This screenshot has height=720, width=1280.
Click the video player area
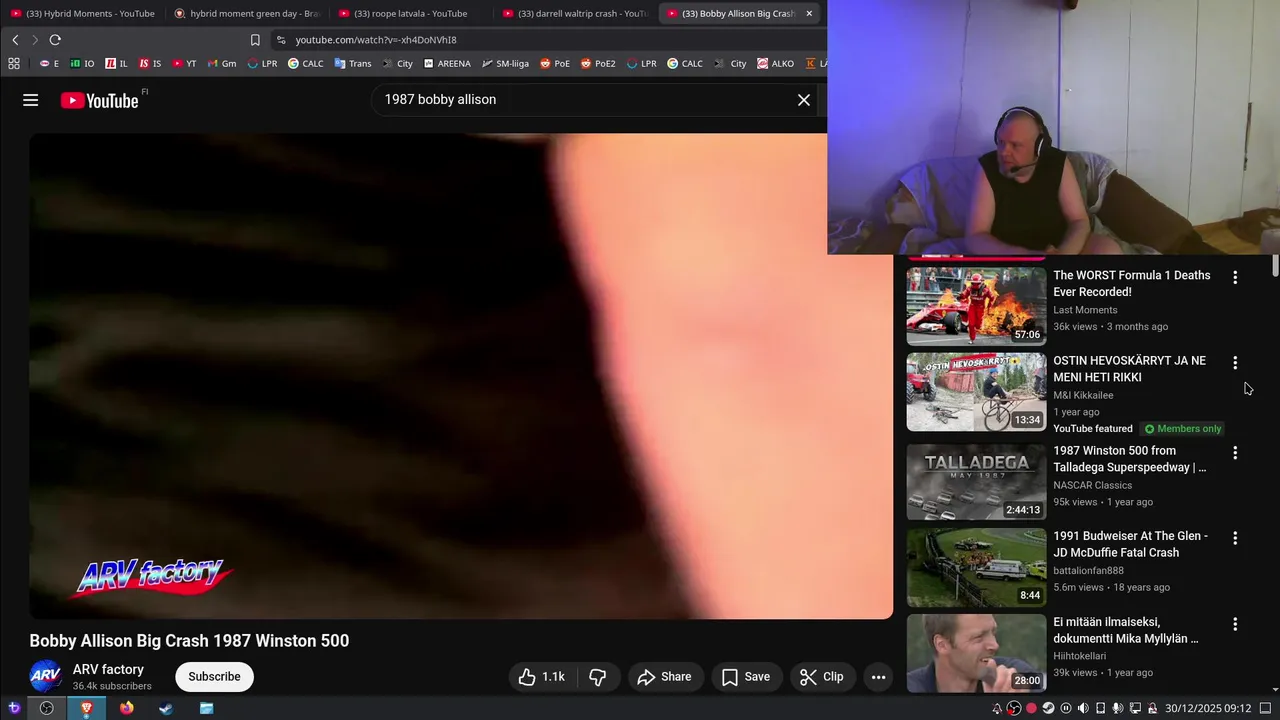(461, 376)
